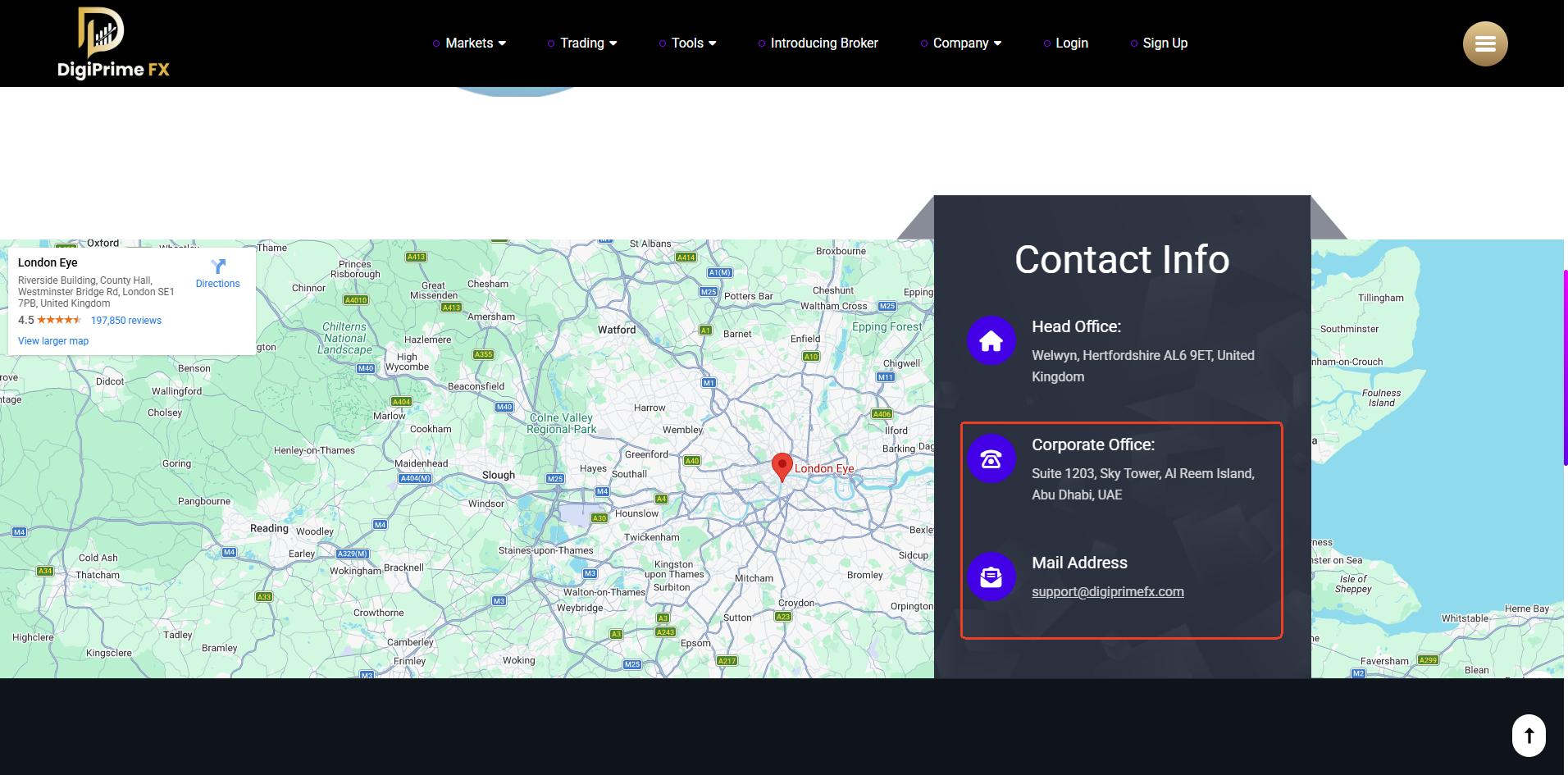Image resolution: width=1568 pixels, height=775 pixels.
Task: Click the Corporate Office Abu Dhabi address
Action: pos(1143,484)
